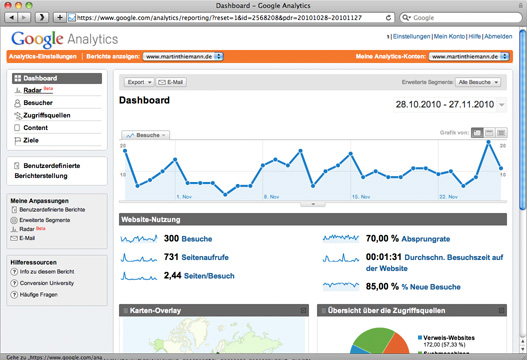
Task: Open the Analytics-Einstellungen link
Action: 43,56
